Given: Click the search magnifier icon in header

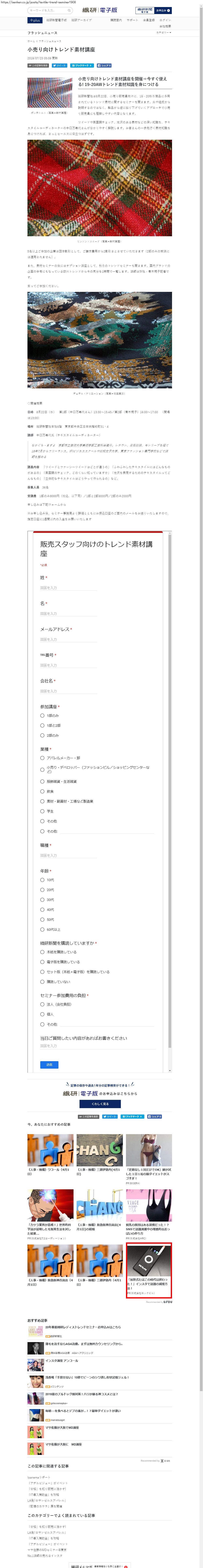Looking at the screenshot, I should [x=69, y=10].
